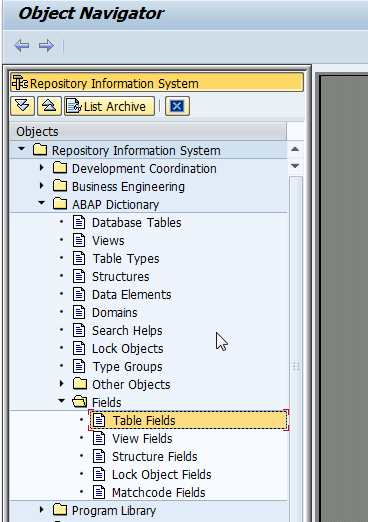This screenshot has height=522, width=368.
Task: Select the Matchcode Fields tree entry
Action: click(x=159, y=492)
